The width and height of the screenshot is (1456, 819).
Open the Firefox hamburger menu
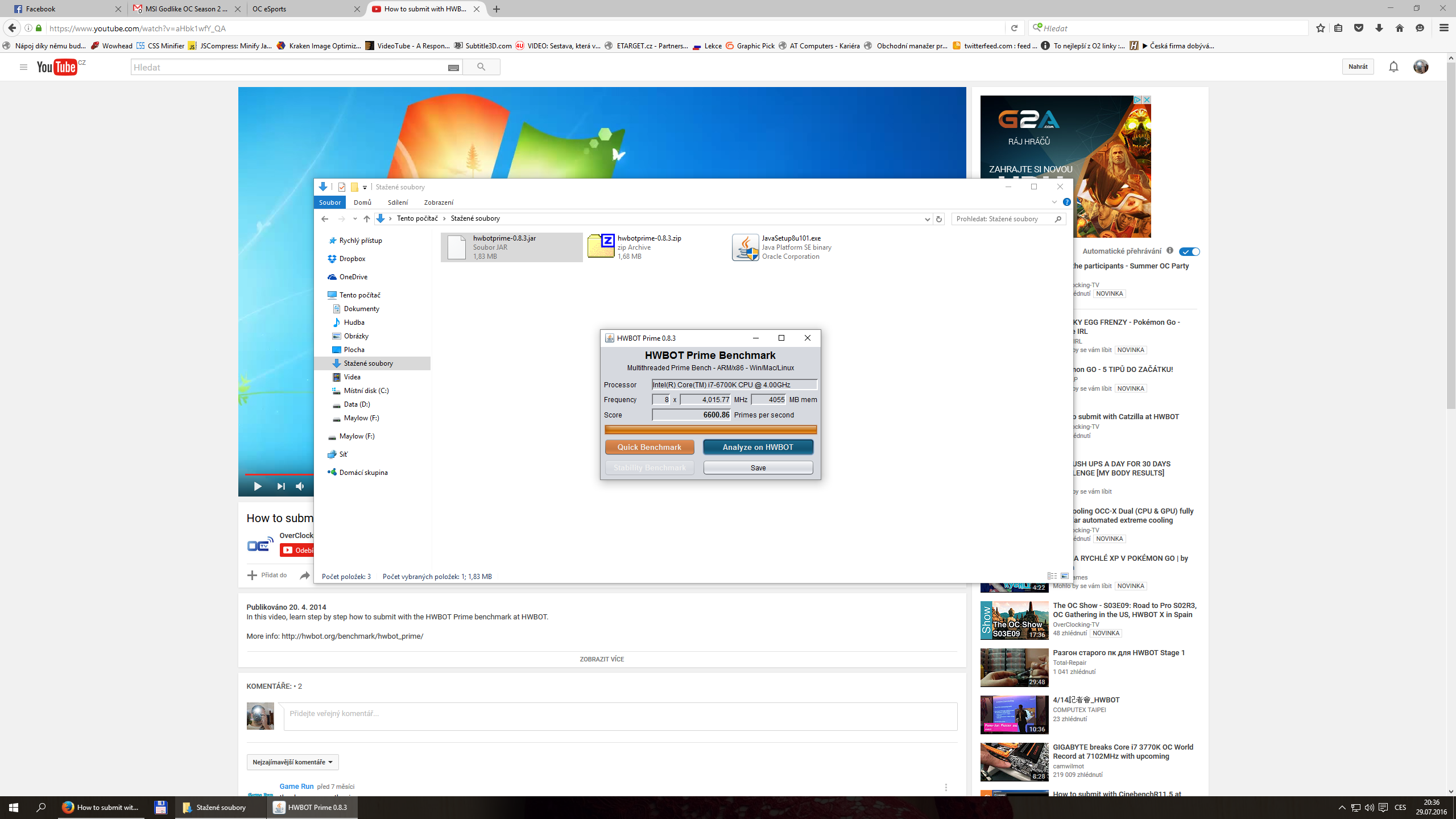(x=1443, y=28)
